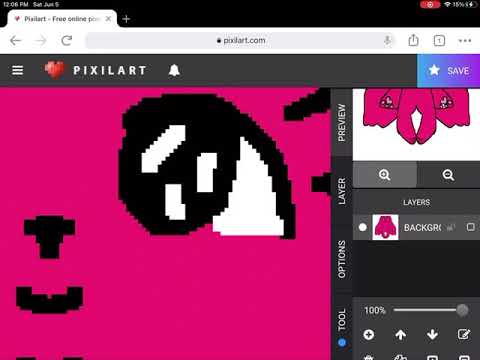Open the tab switcher
This screenshot has width=480, height=360.
(439, 41)
